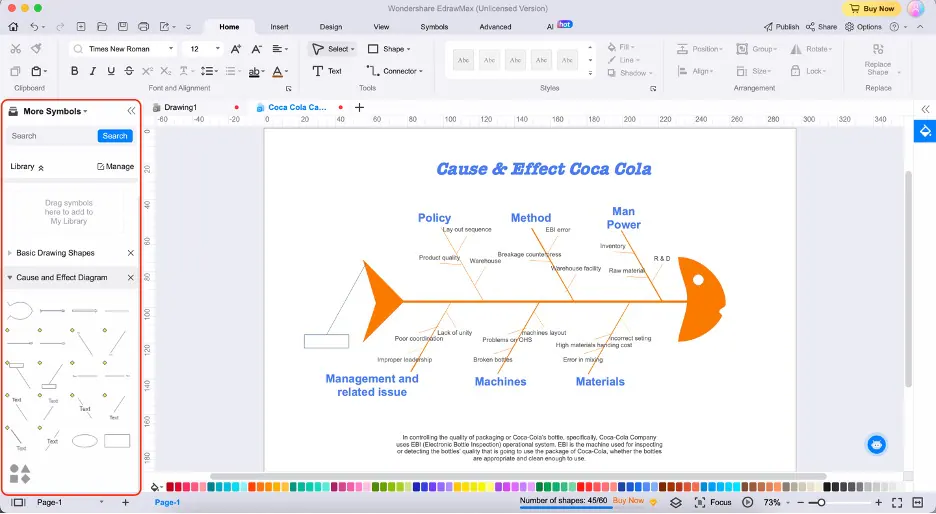Toggle Focus mode in status bar
The width and height of the screenshot is (936, 514).
click(x=713, y=503)
